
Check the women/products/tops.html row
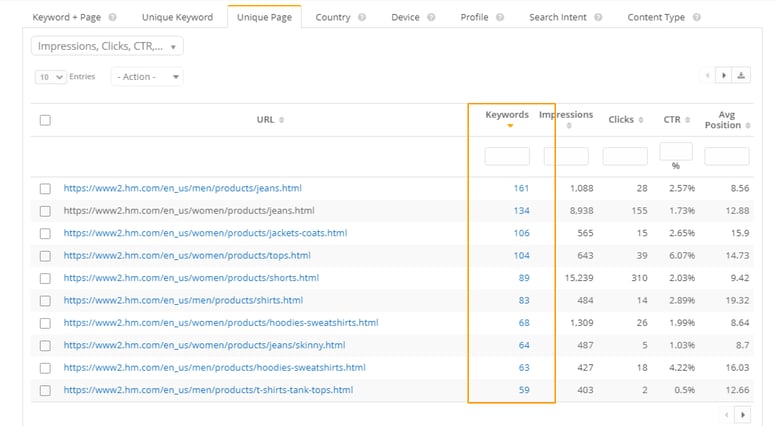(x=45, y=256)
